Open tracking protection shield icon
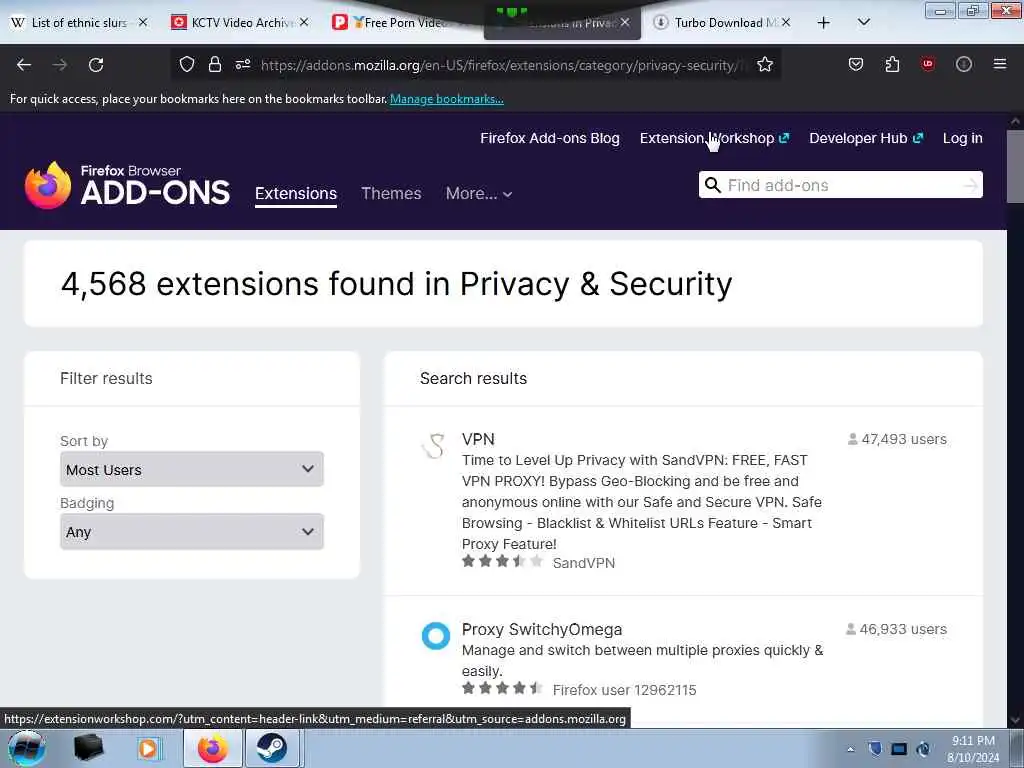This screenshot has width=1024, height=768. 187,64
